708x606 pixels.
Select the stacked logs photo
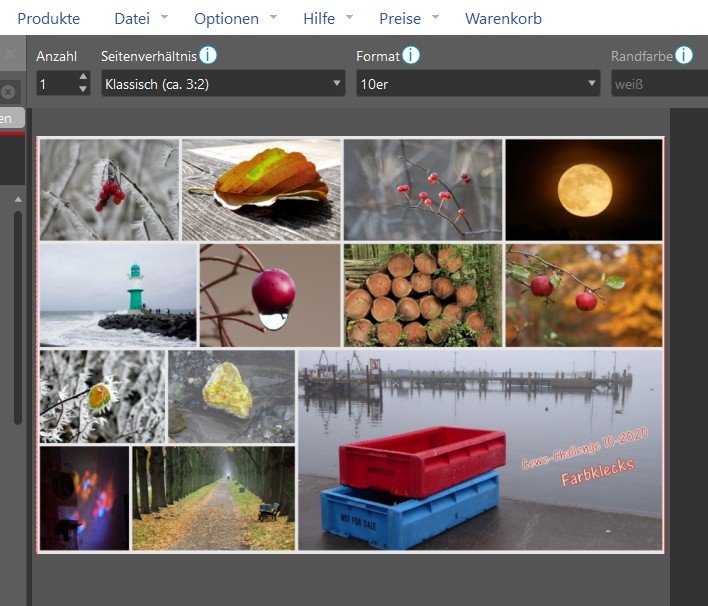423,295
